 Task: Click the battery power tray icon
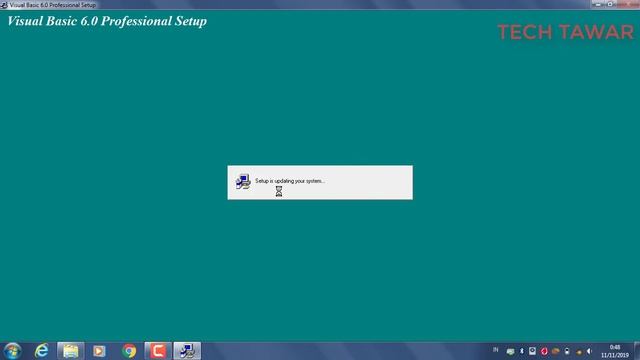click(x=567, y=351)
